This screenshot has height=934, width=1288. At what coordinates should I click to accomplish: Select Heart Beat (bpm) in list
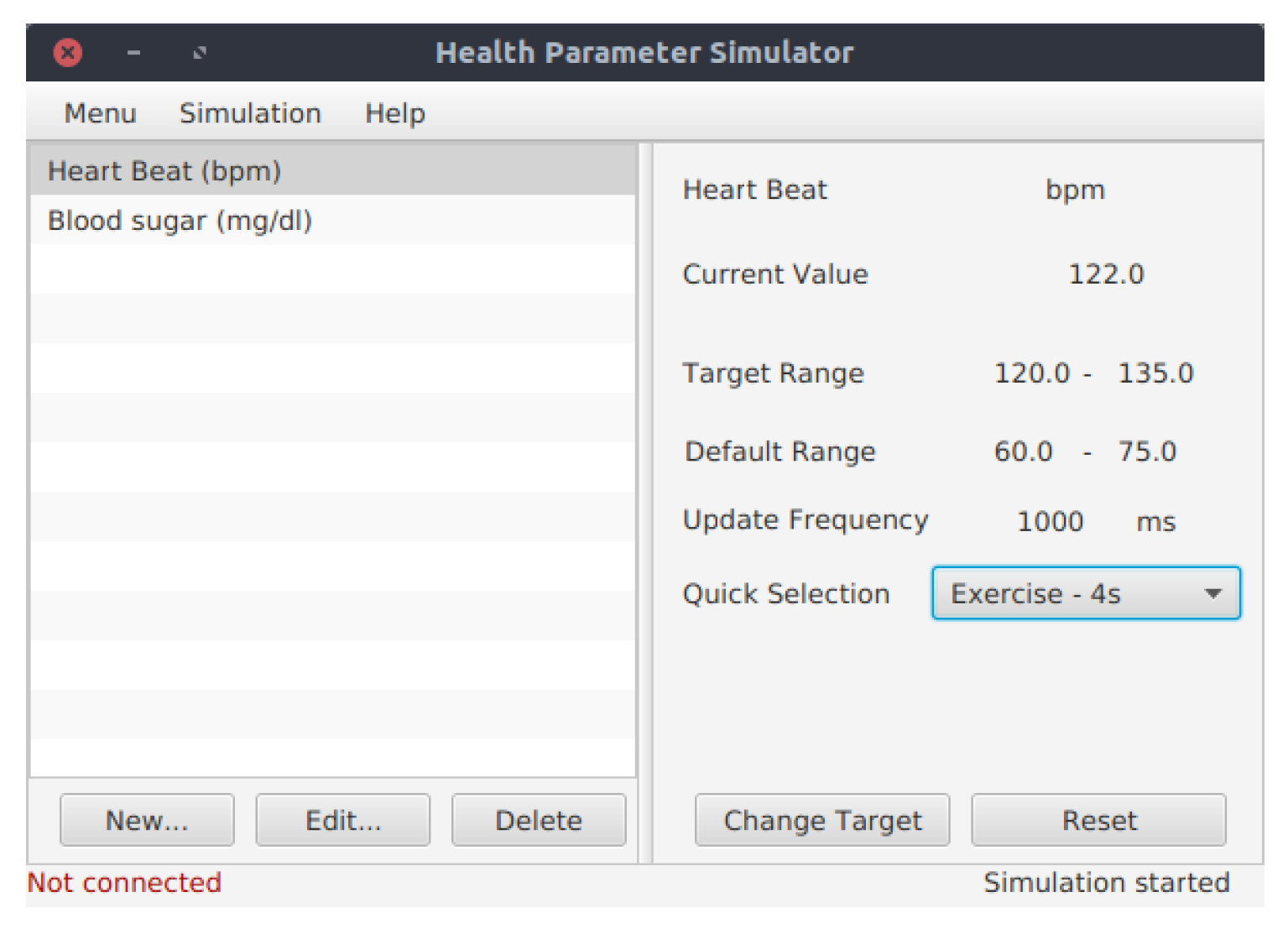click(x=164, y=171)
